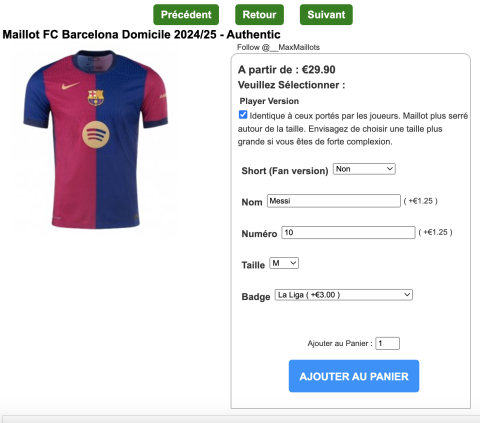480x423 pixels.
Task: Focus the Nom text field containing Messi
Action: [x=334, y=201]
